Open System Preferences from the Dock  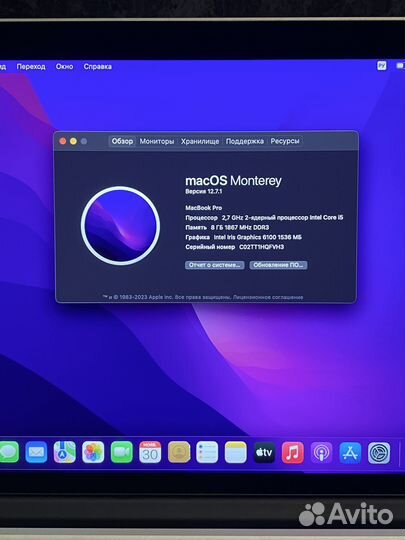tap(379, 453)
